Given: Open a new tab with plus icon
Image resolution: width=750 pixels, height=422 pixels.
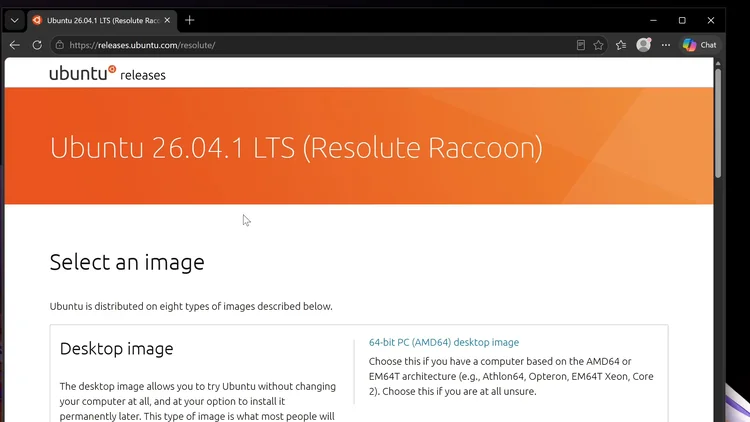Looking at the screenshot, I should [x=189, y=20].
